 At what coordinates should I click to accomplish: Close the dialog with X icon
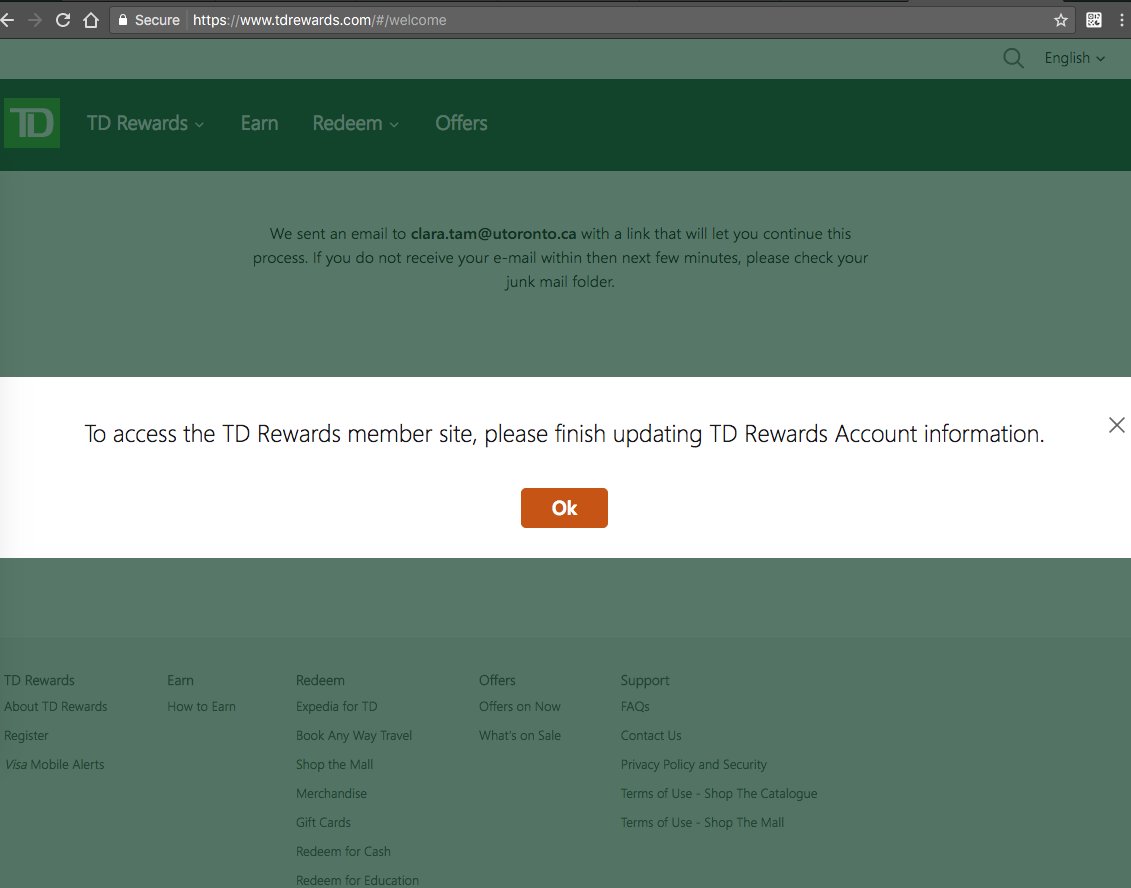[x=1117, y=425]
